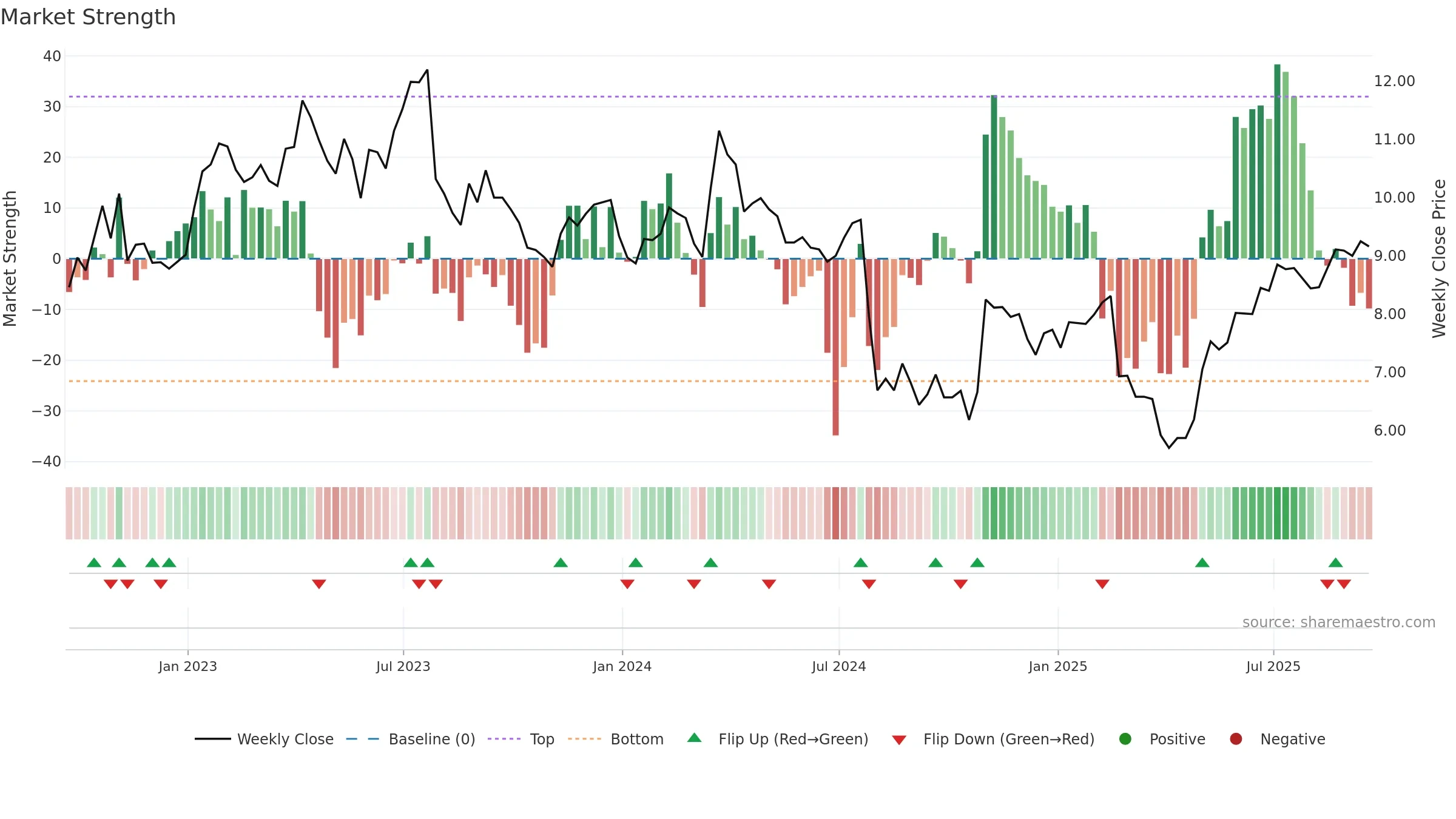Click the 20 tick on the strength axis
Screen dimensions: 1456x819
(x=52, y=157)
